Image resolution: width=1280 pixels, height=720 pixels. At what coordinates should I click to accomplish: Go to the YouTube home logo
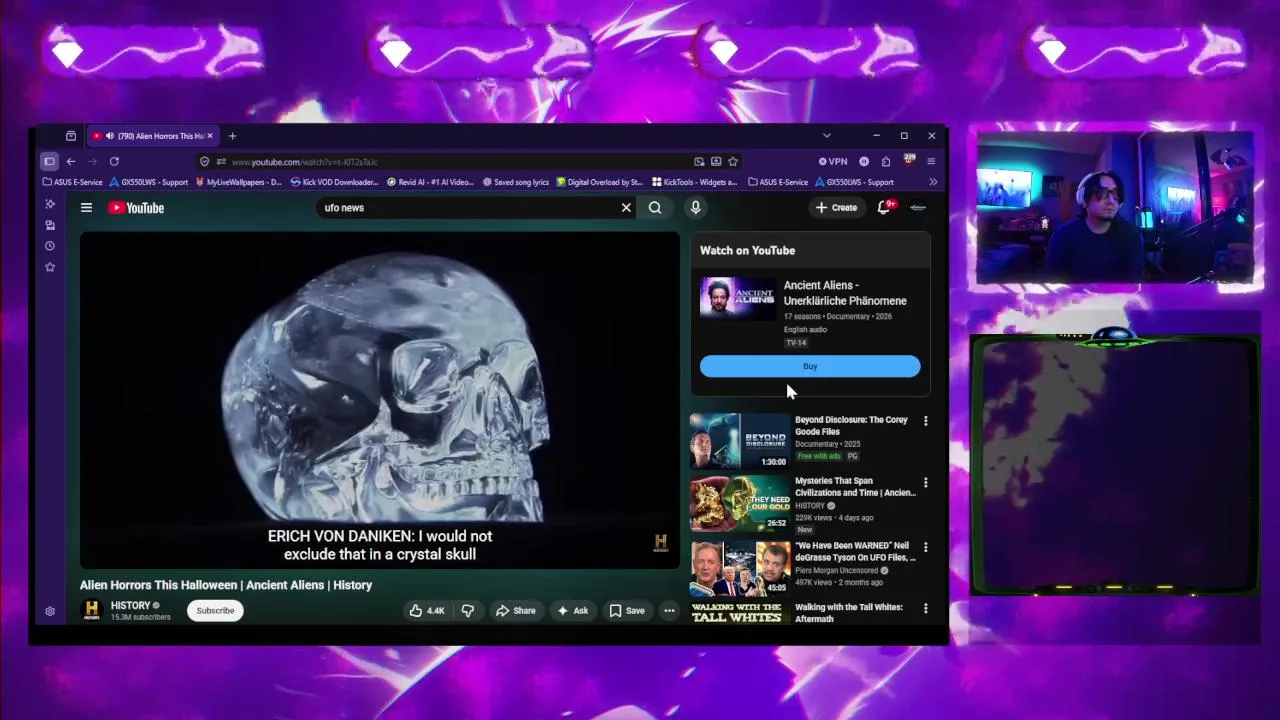(x=136, y=208)
